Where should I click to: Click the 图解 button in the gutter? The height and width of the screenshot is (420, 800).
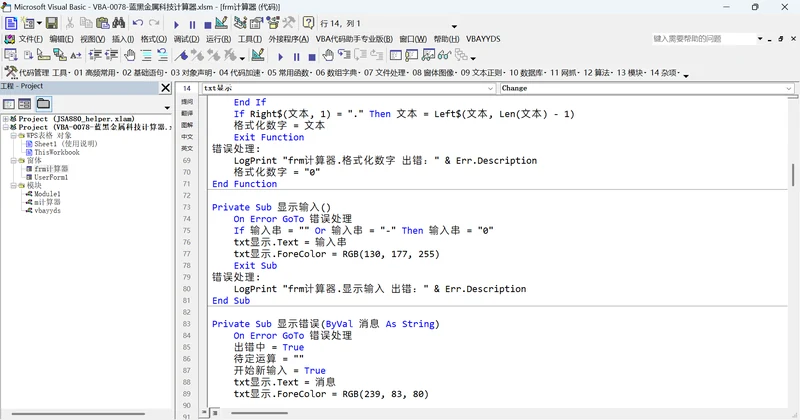pyautogui.click(x=187, y=125)
